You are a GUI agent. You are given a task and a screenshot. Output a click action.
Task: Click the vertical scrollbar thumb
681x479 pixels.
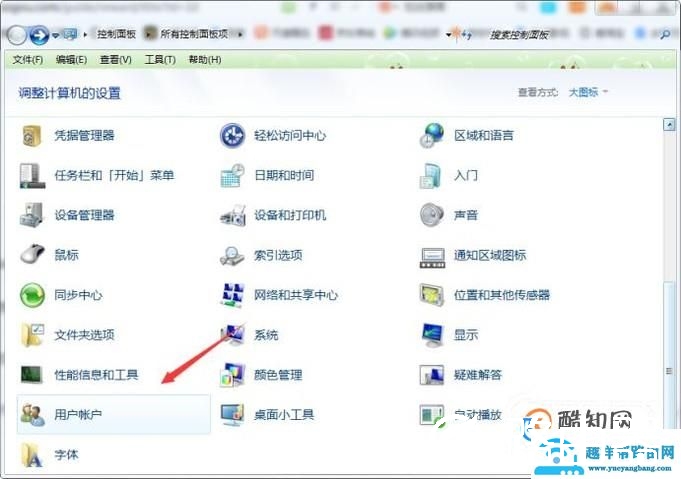coord(669,371)
